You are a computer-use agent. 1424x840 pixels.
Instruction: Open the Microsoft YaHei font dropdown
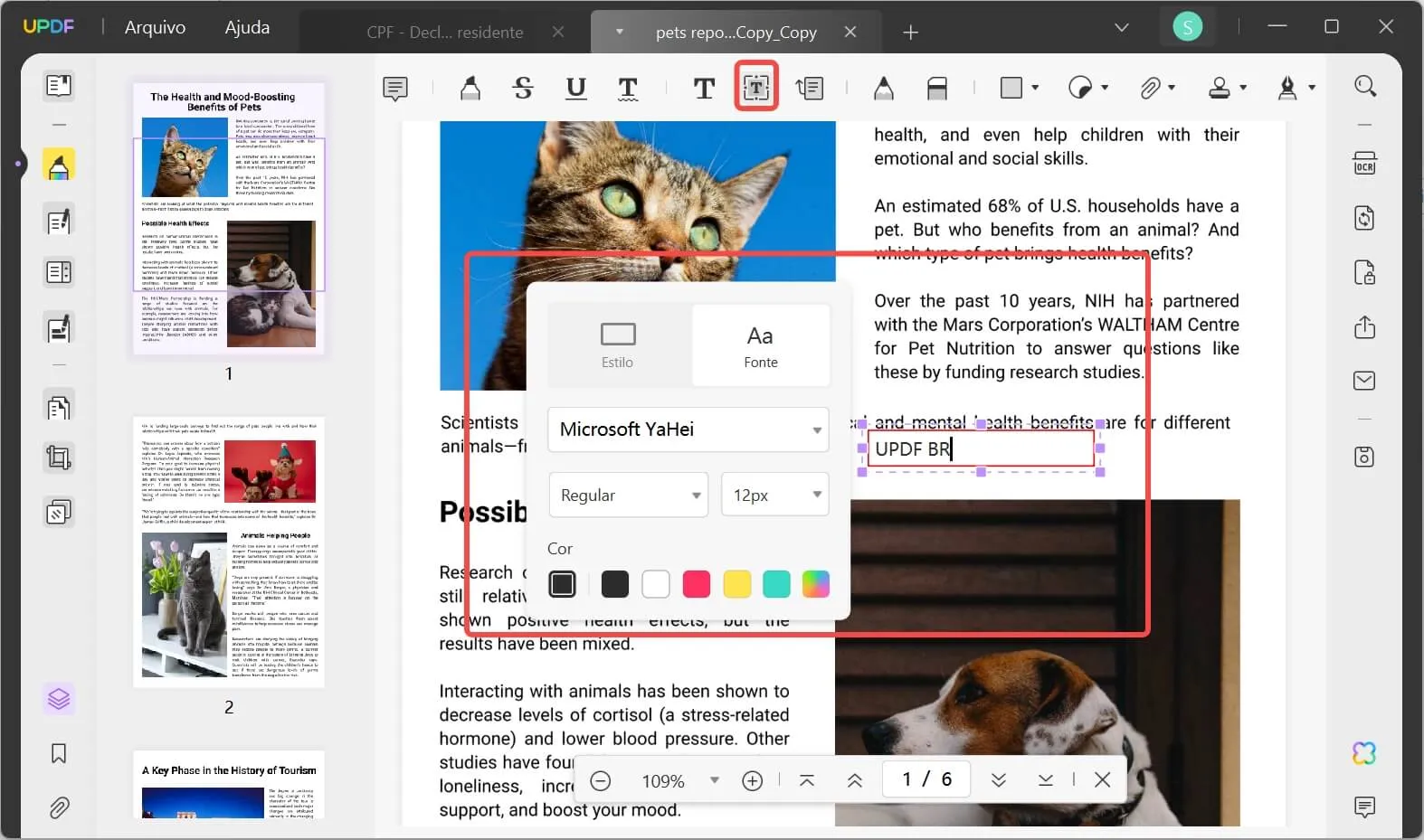pyautogui.click(x=688, y=429)
